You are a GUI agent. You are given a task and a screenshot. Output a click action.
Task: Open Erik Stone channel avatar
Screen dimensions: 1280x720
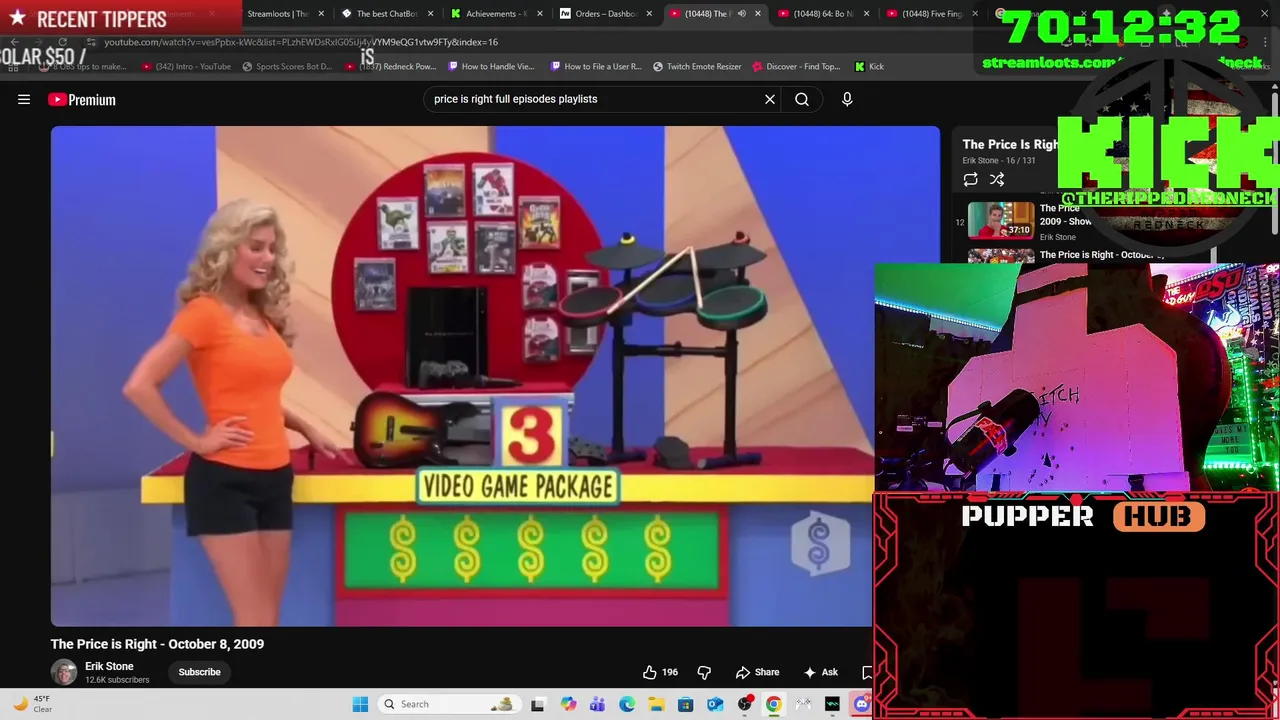[64, 672]
